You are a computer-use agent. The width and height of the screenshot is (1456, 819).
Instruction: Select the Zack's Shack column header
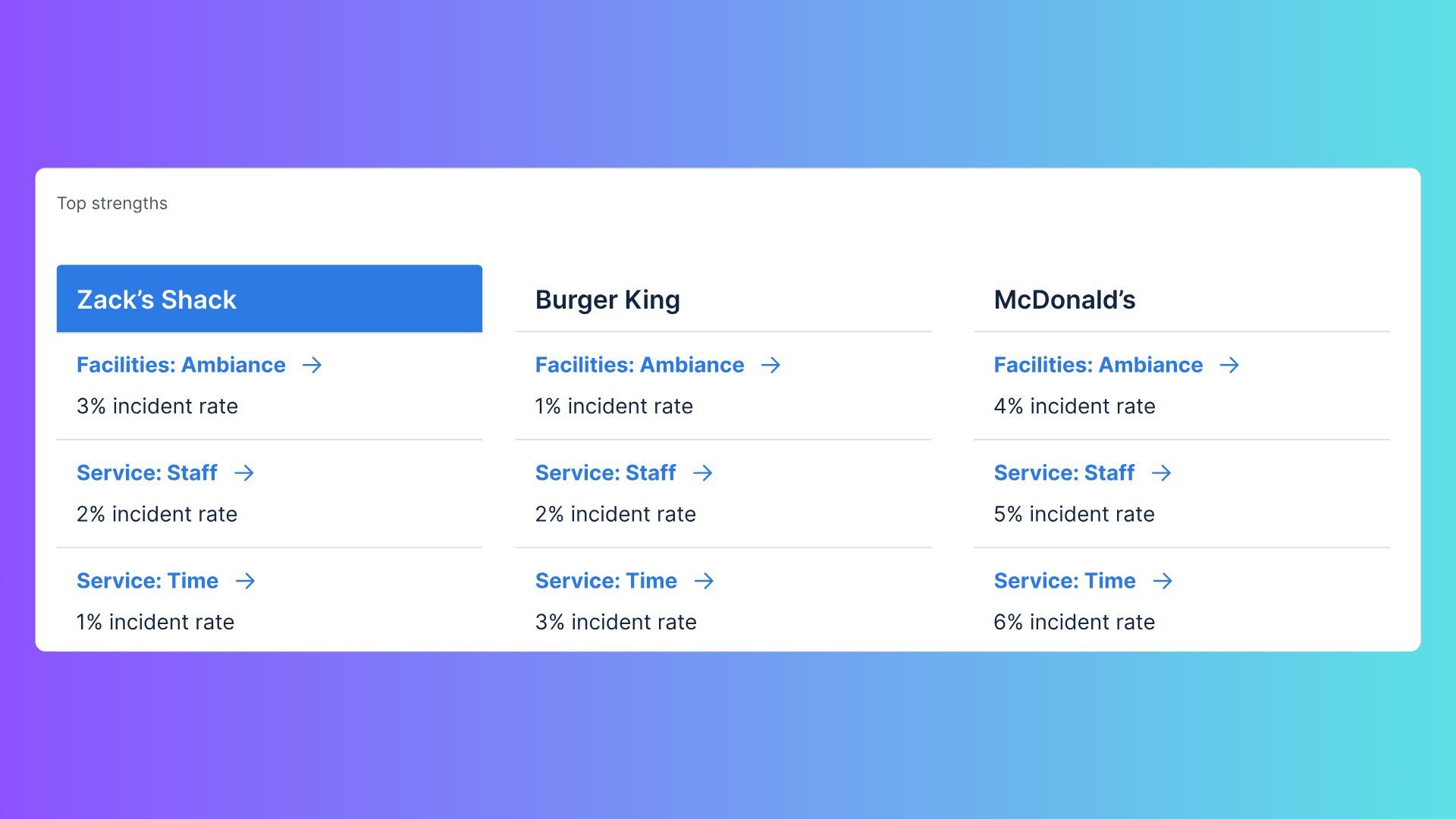pos(269,299)
